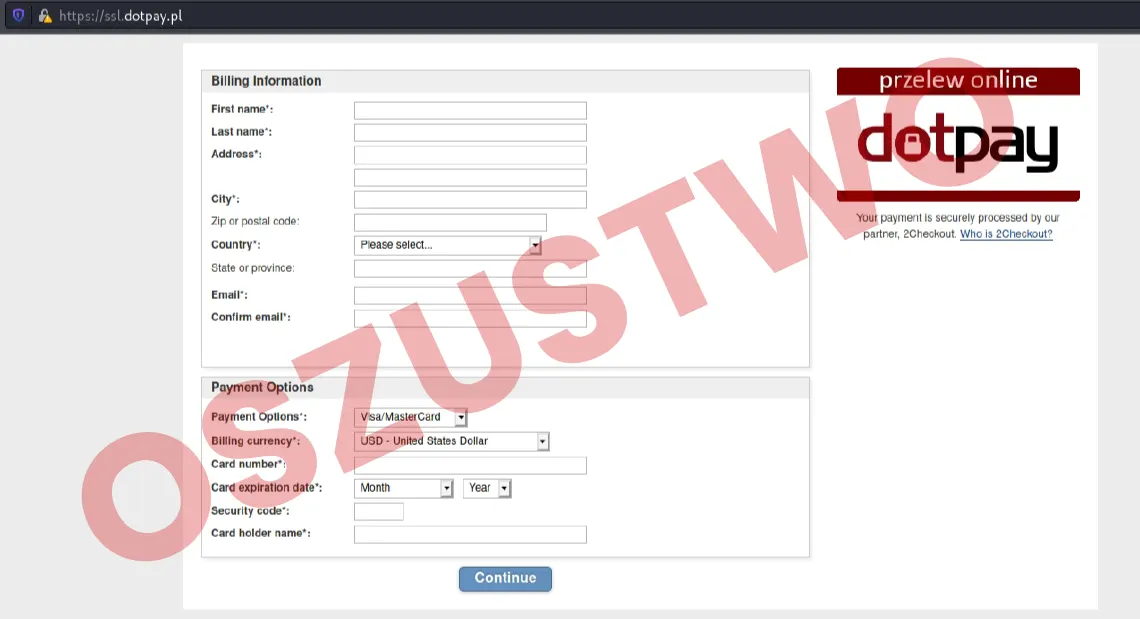This screenshot has height=619, width=1140.
Task: Click the Last name input field
Action: point(470,132)
